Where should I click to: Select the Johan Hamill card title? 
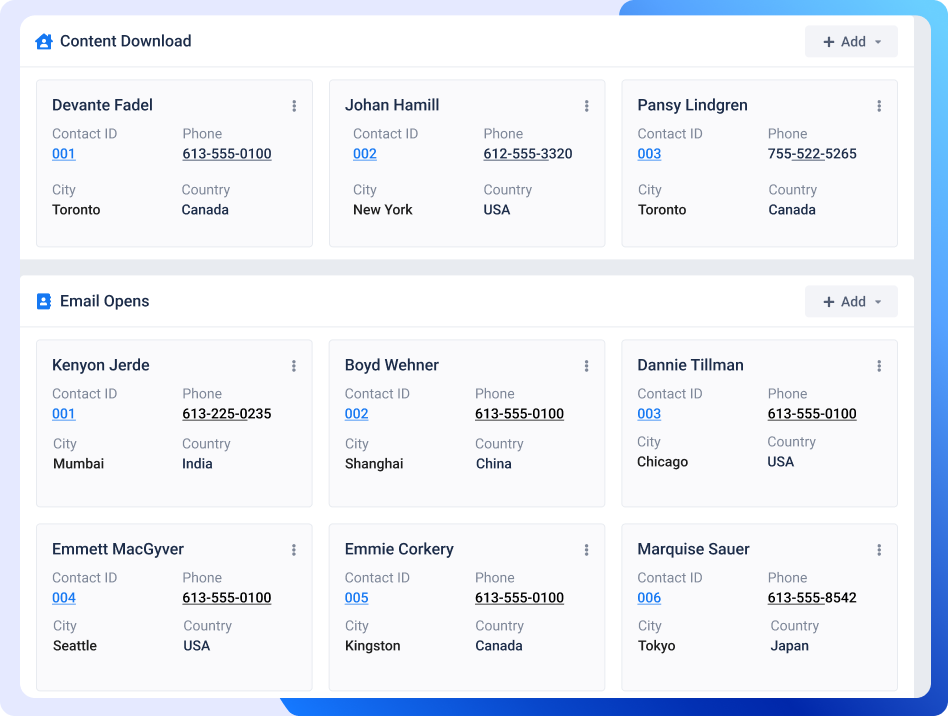[392, 105]
